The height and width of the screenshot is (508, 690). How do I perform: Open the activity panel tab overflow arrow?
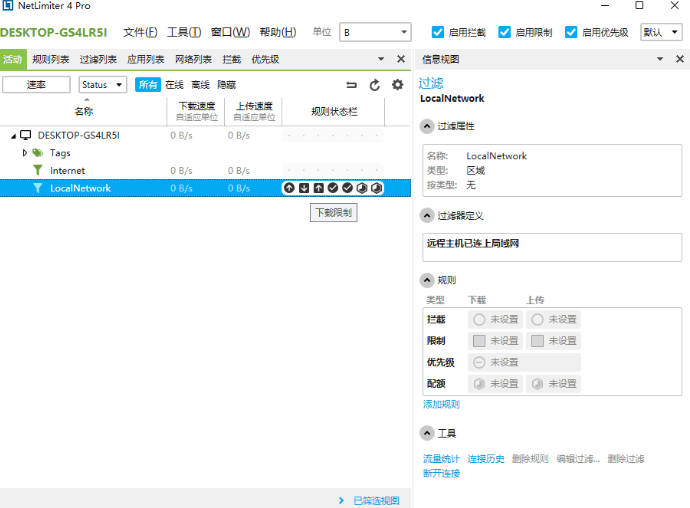pos(381,59)
